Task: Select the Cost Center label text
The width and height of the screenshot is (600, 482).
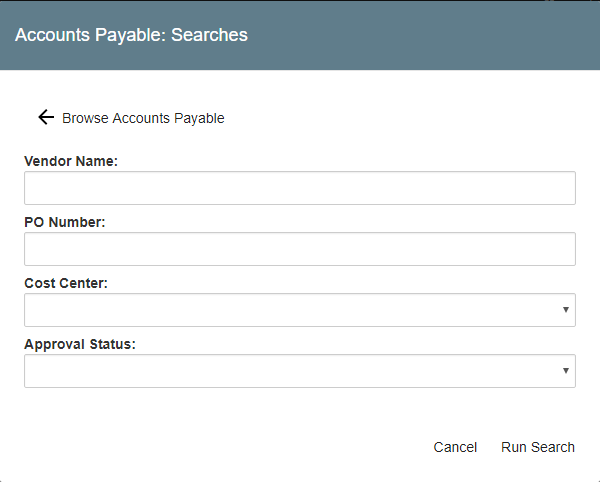Action: point(66,283)
